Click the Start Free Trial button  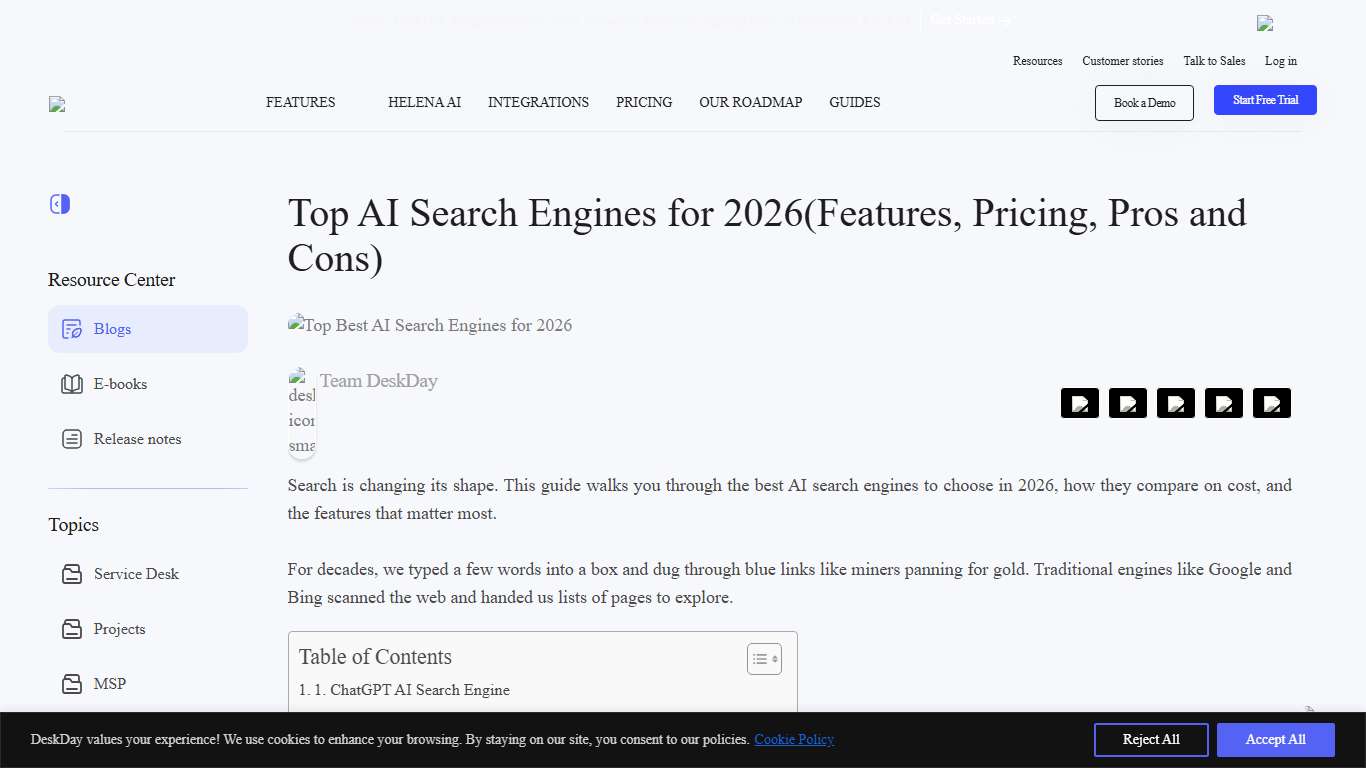point(1264,99)
